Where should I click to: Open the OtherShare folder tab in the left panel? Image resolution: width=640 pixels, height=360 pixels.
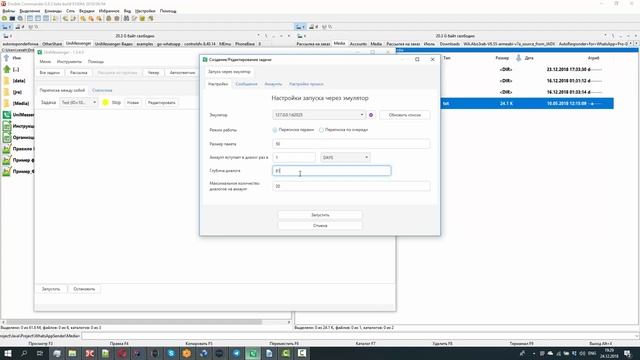click(52, 44)
